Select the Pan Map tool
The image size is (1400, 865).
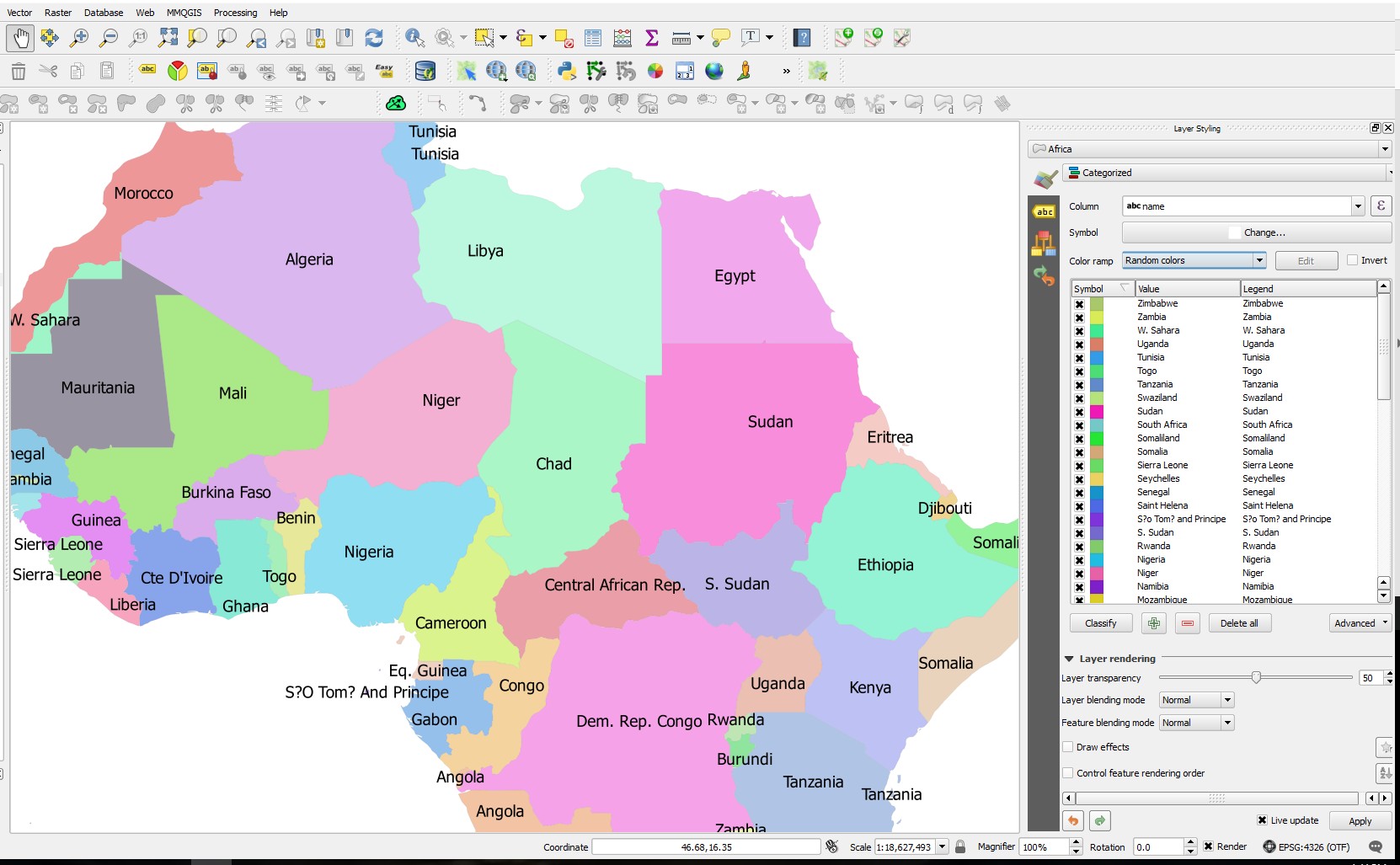pyautogui.click(x=20, y=38)
